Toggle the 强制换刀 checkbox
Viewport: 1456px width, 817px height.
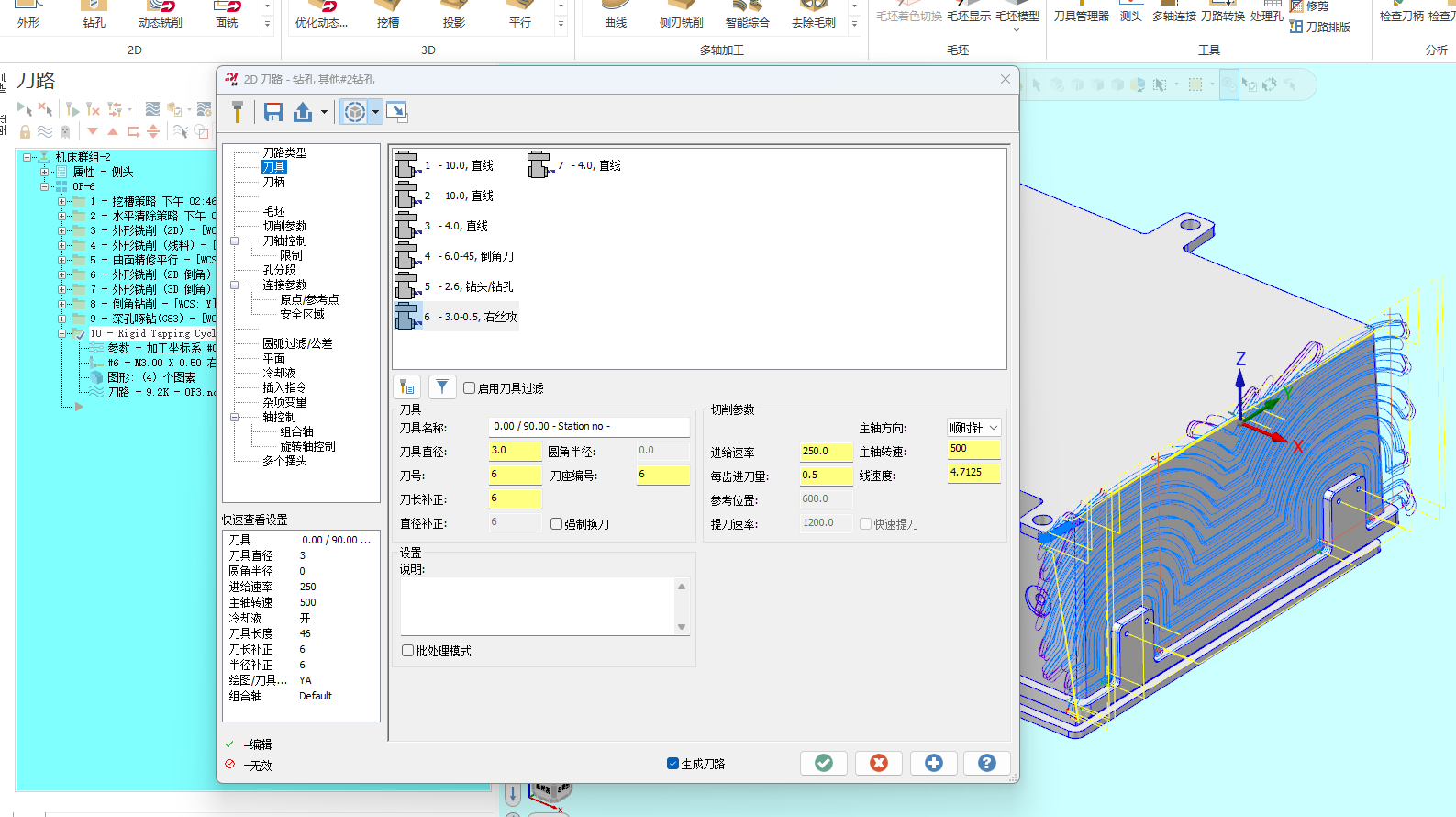(x=556, y=524)
